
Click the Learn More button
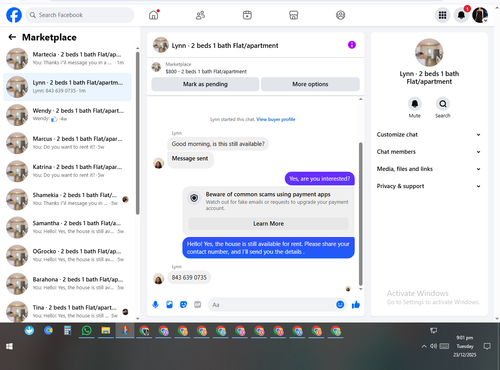point(268,223)
